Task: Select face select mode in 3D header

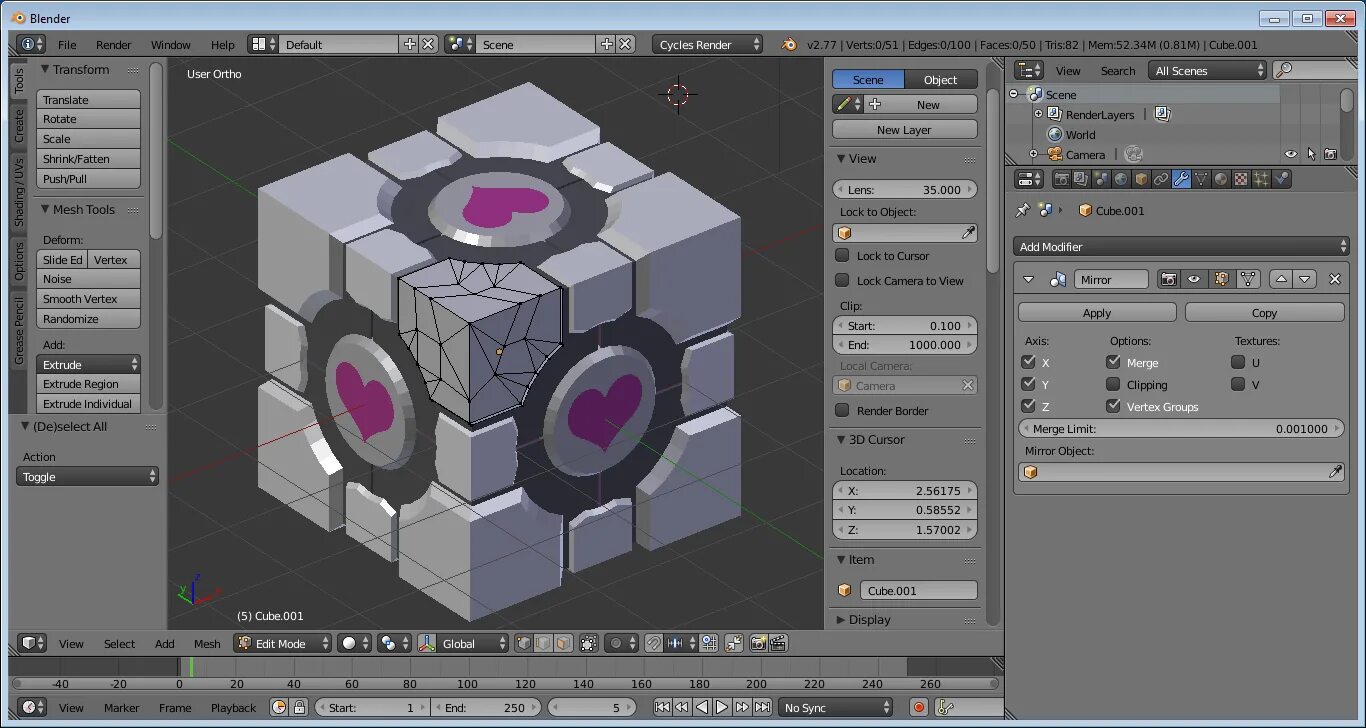Action: point(563,643)
